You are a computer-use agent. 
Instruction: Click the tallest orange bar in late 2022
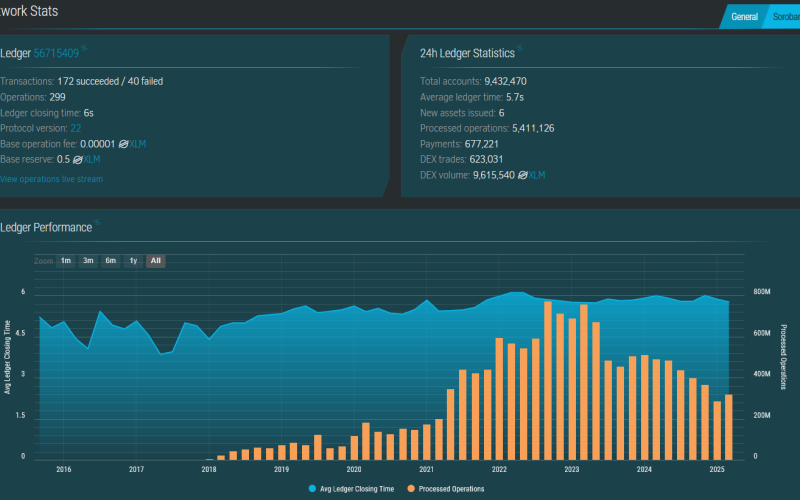(x=548, y=380)
